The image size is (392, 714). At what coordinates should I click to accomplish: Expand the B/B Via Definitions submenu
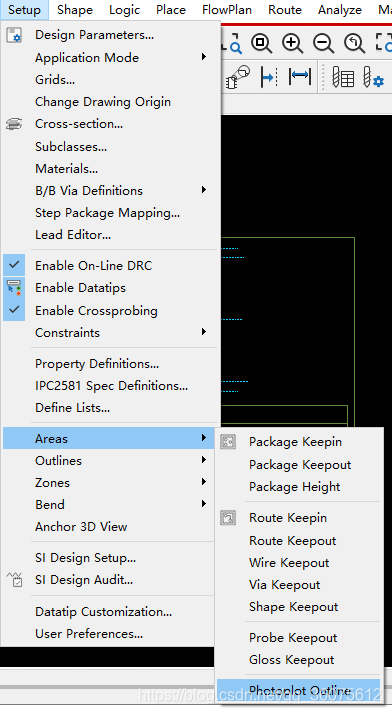pos(110,191)
